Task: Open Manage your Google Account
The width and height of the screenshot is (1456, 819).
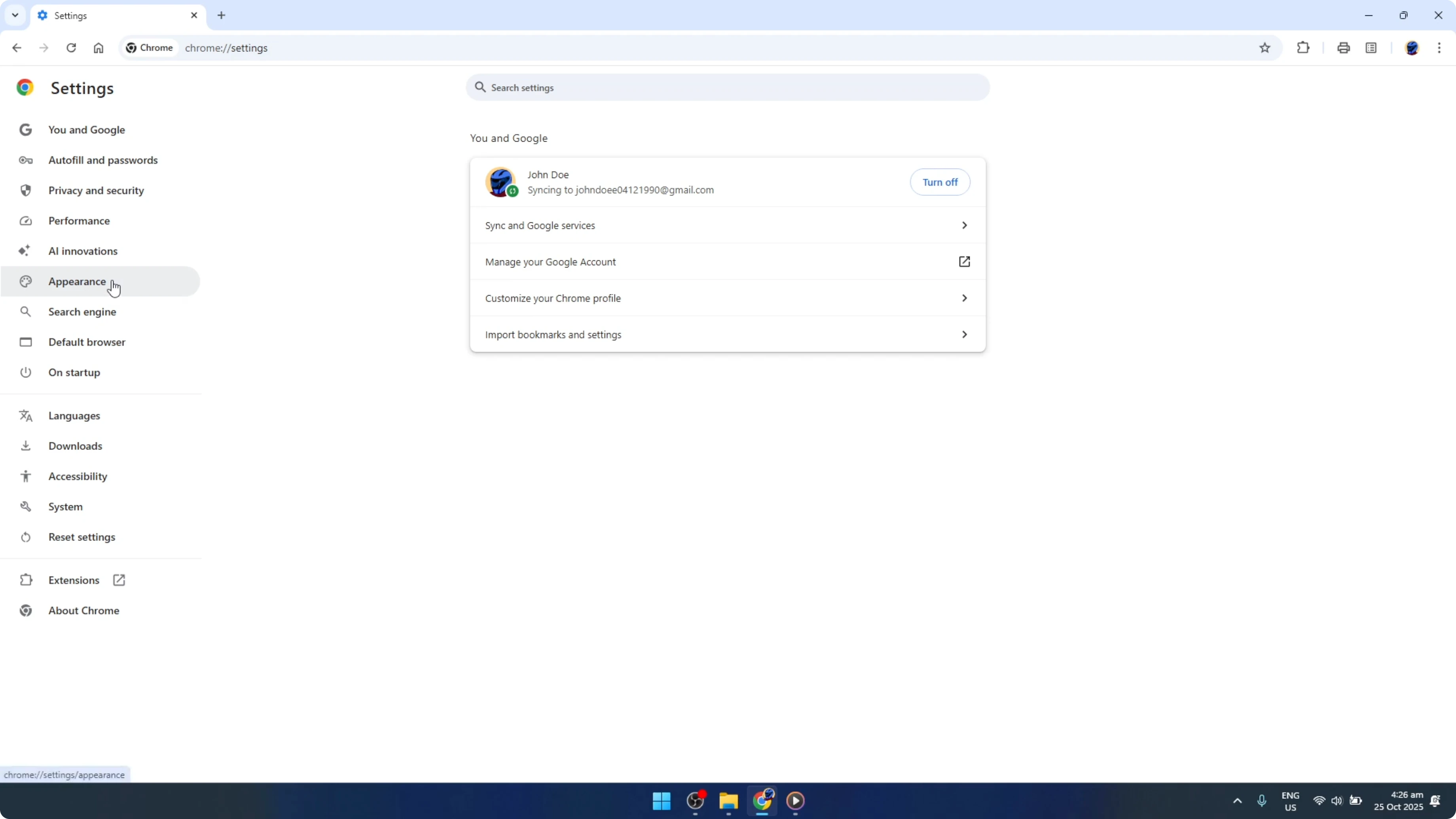Action: point(727,262)
